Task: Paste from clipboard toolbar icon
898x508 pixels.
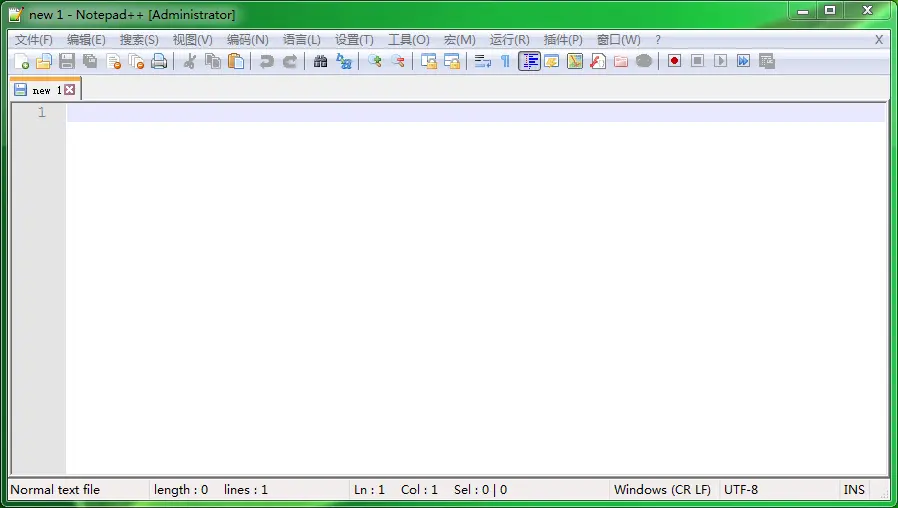Action: point(236,61)
